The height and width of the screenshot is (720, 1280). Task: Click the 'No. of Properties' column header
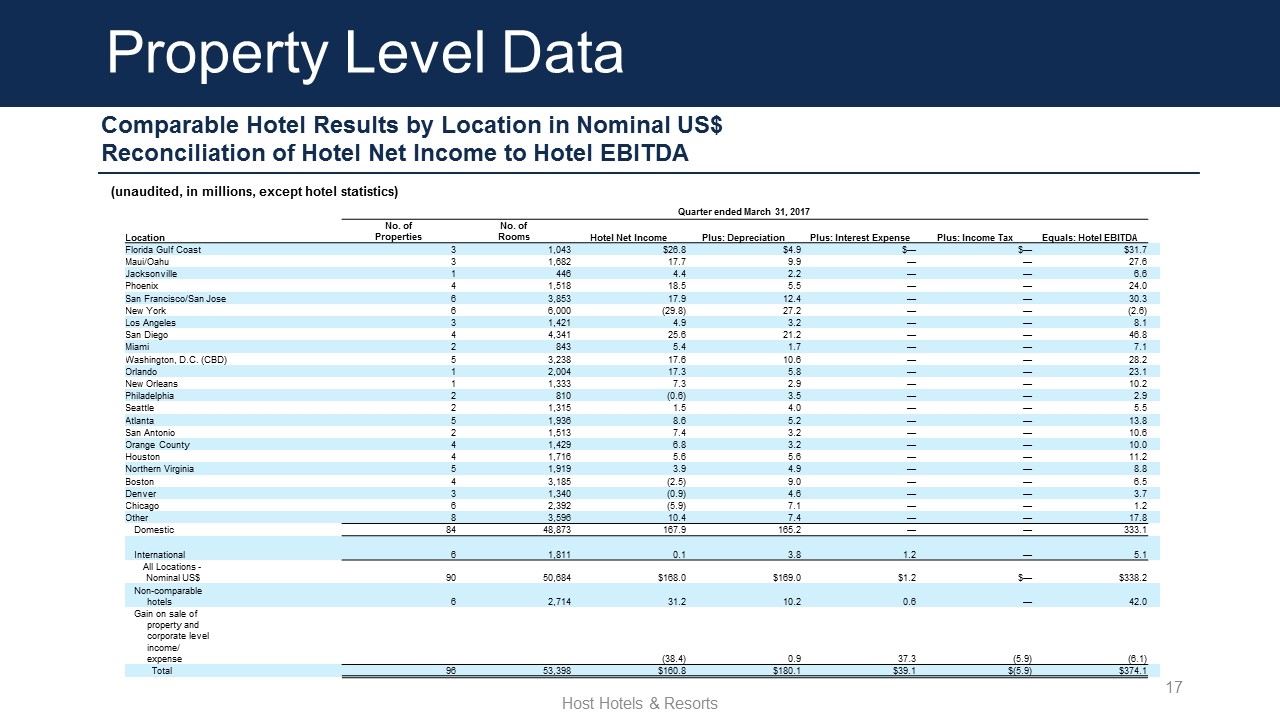pyautogui.click(x=398, y=231)
